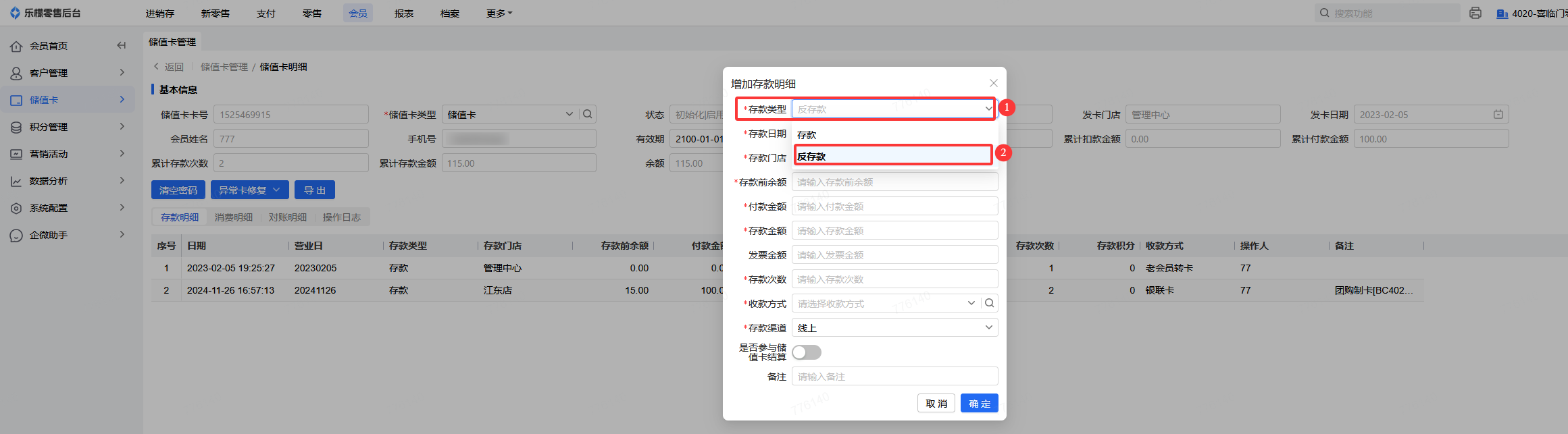The width and height of the screenshot is (1568, 434).
Task: Open the 存款渠道 dropdown
Action: pyautogui.click(x=894, y=328)
